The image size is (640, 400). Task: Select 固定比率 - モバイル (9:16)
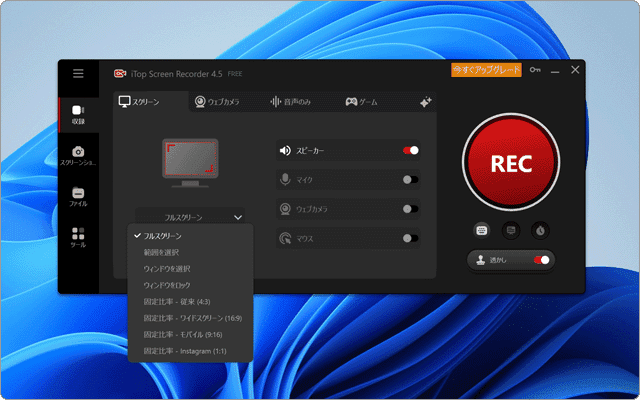point(190,335)
